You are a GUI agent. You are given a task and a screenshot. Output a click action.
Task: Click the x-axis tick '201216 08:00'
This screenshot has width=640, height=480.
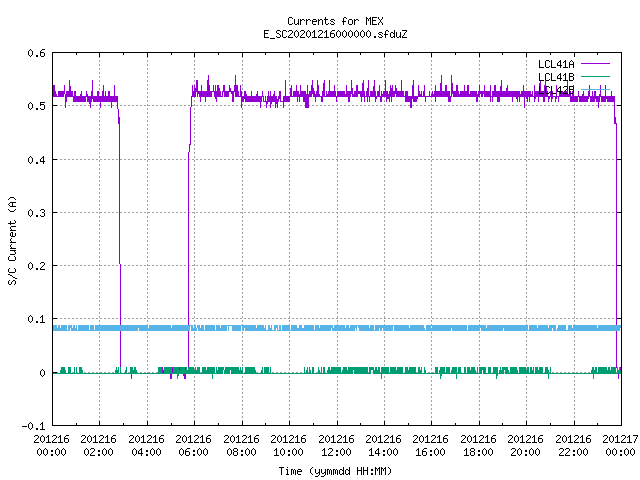pyautogui.click(x=241, y=446)
